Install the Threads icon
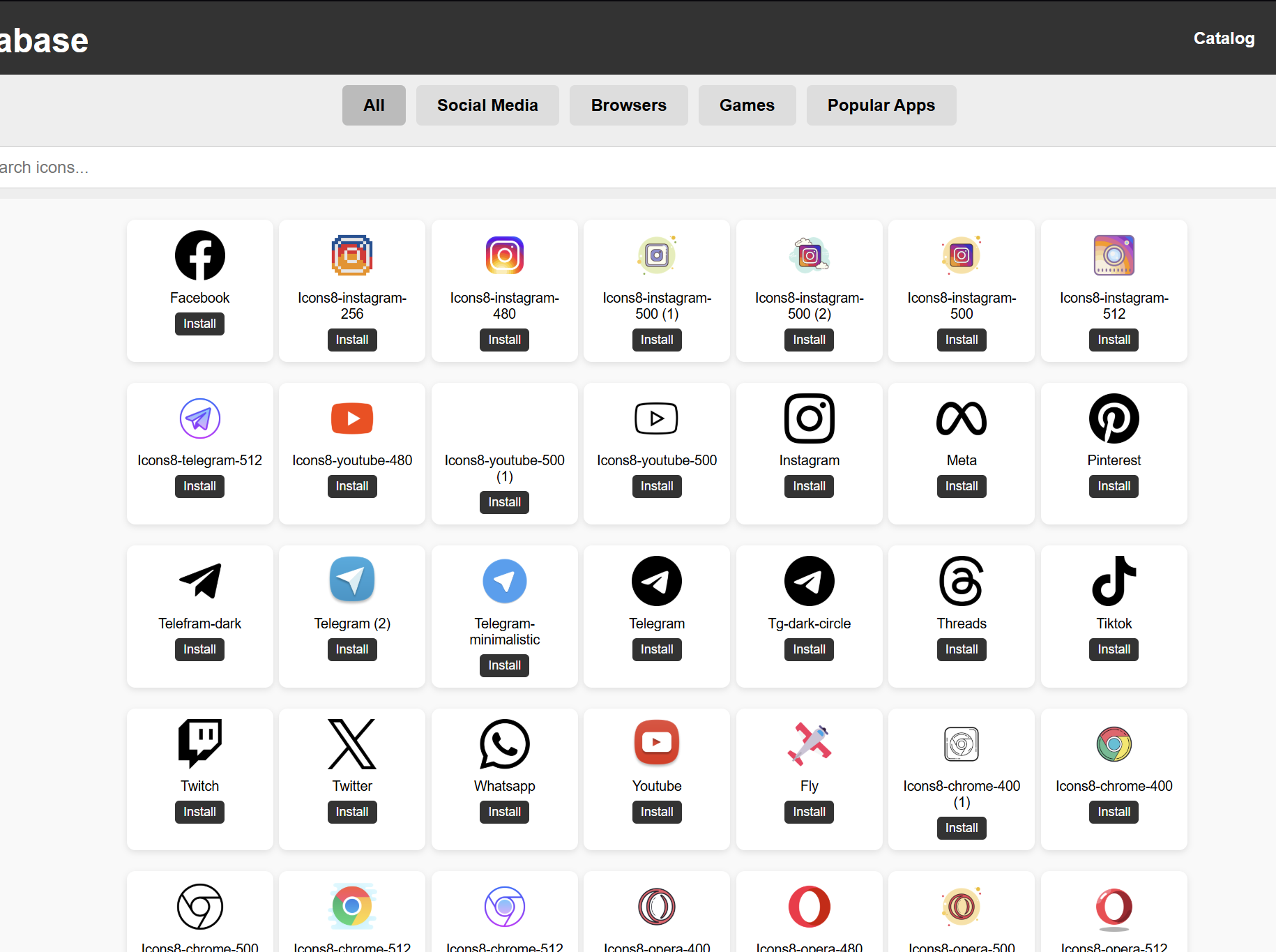Screen dimensions: 1276x952 [961, 649]
